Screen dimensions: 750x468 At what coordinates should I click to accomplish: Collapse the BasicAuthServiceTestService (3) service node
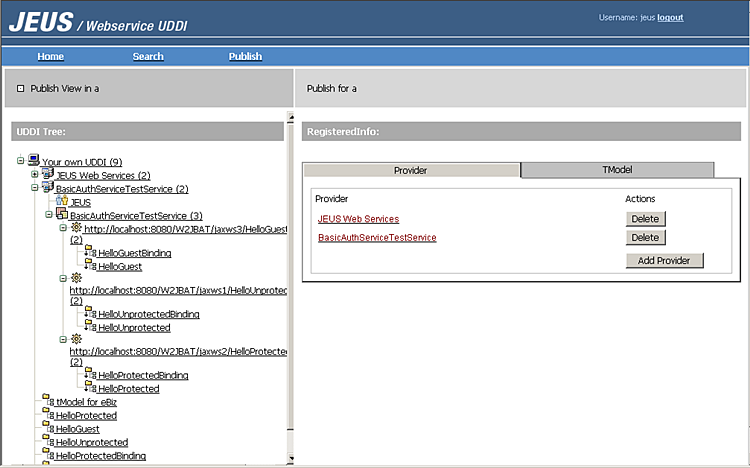click(x=48, y=214)
